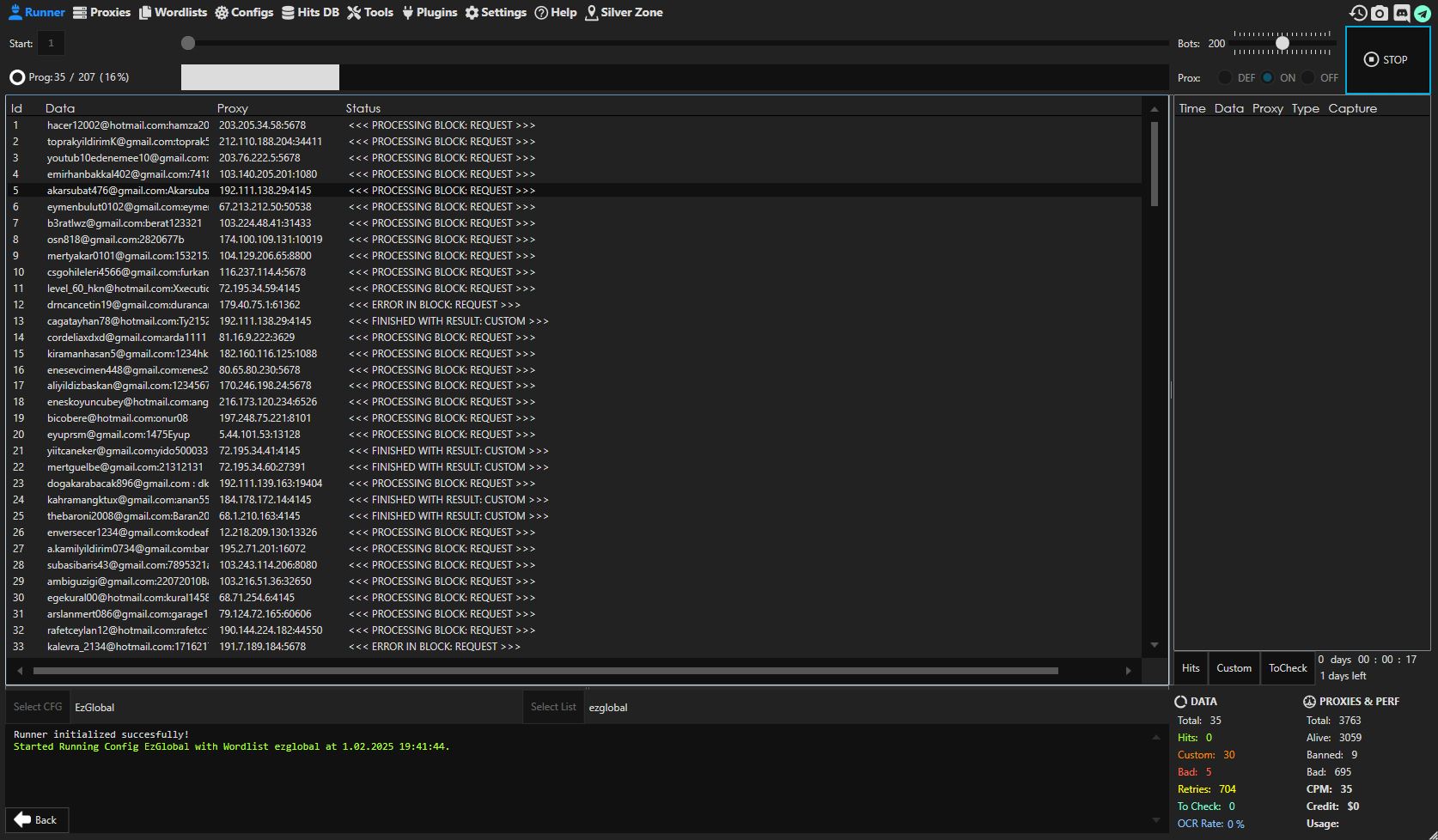Select the ezglobal wordlist name
The width and height of the screenshot is (1438, 840).
click(x=608, y=708)
